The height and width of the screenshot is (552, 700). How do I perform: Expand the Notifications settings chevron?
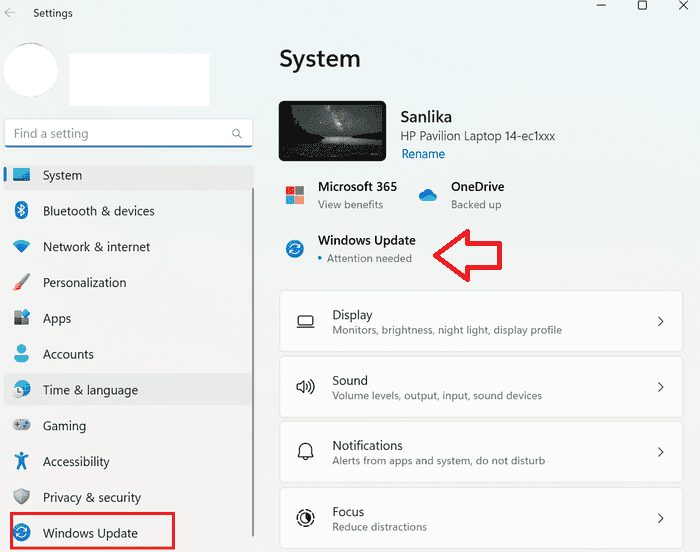click(x=661, y=452)
